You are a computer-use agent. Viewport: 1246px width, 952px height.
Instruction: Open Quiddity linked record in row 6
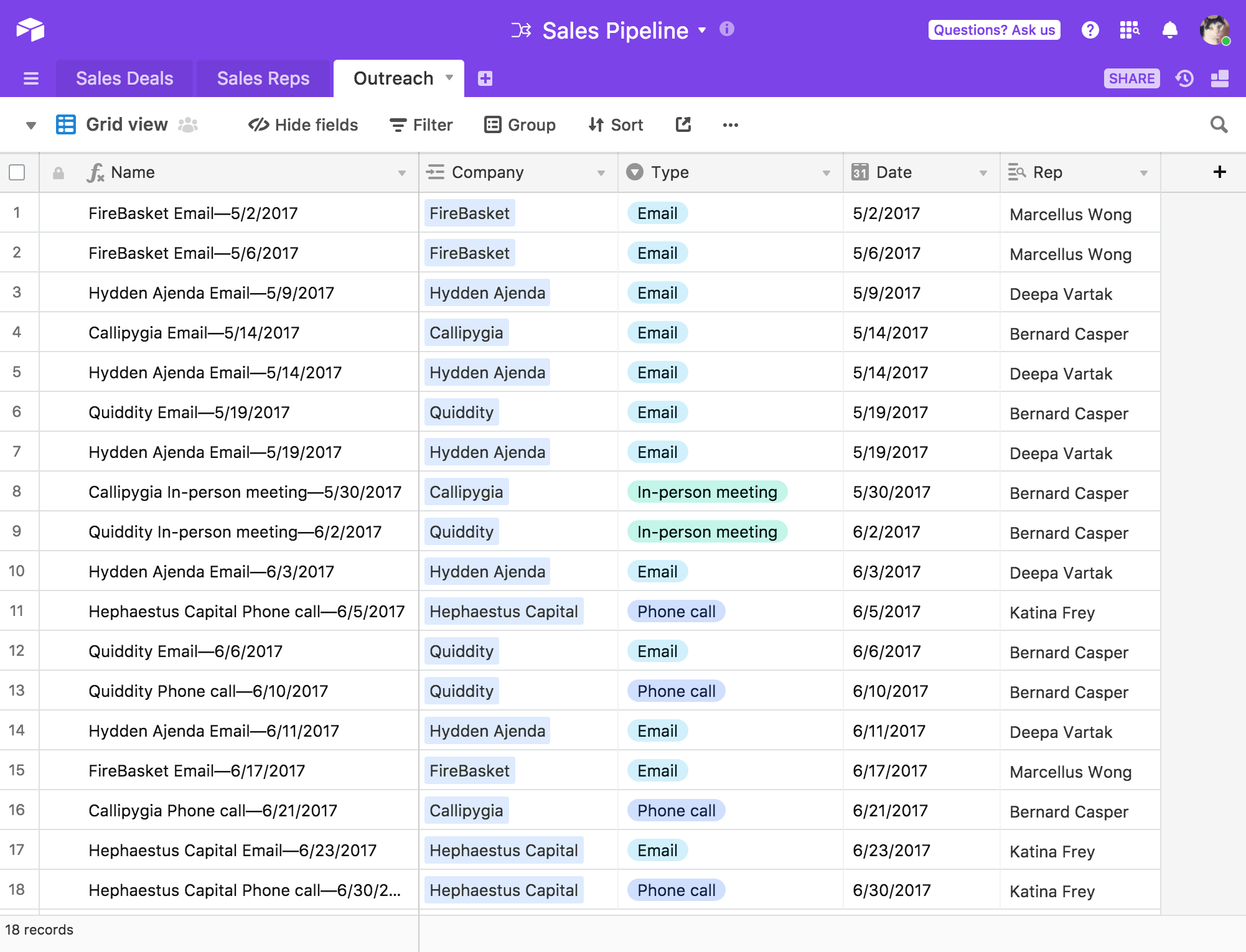pos(461,413)
